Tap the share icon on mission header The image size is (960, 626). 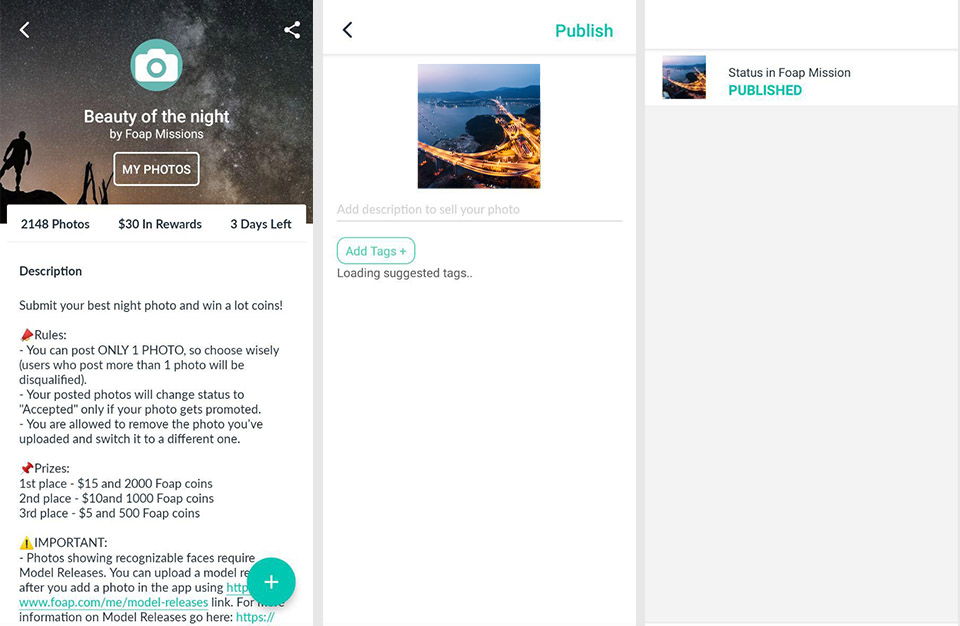(x=292, y=30)
